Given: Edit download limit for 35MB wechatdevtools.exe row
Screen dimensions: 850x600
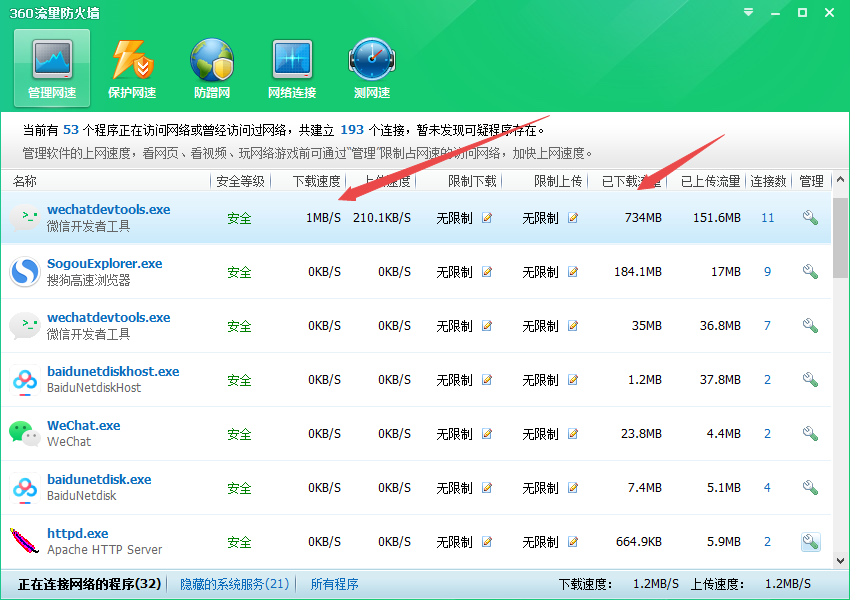Looking at the screenshot, I should click(487, 326).
